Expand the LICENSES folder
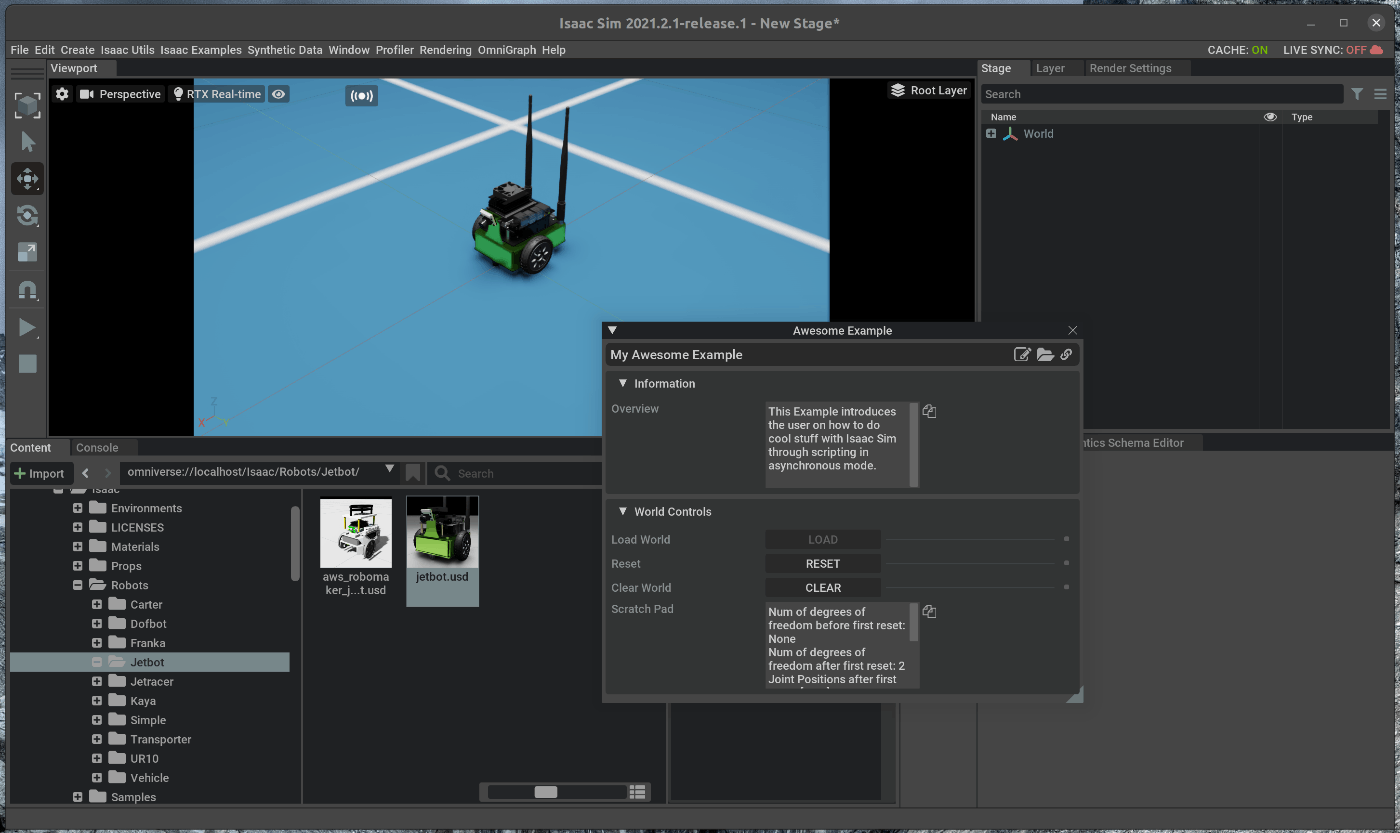 click(78, 527)
